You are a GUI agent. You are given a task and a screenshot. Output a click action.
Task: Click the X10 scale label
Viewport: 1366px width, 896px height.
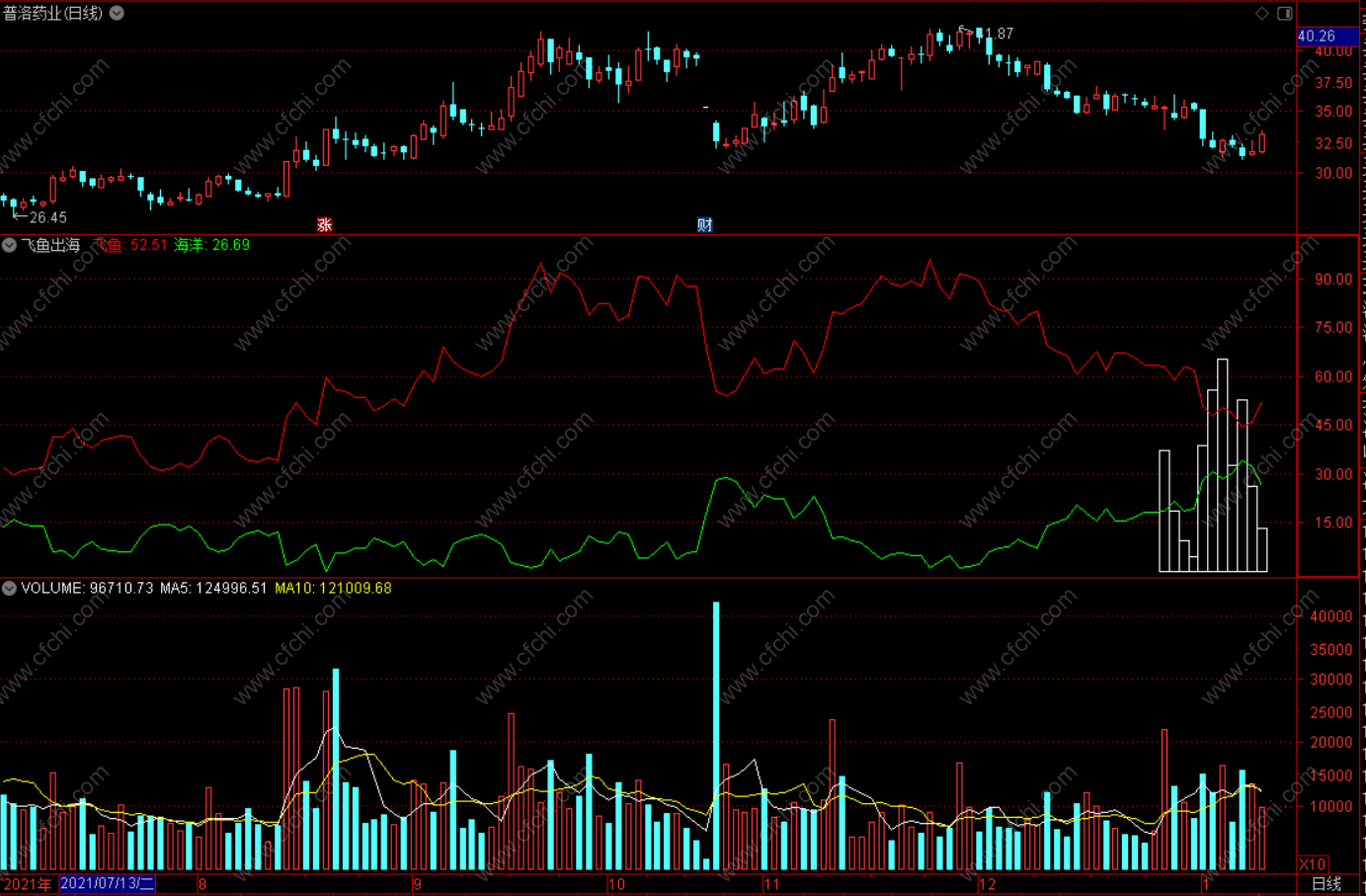pyautogui.click(x=1312, y=864)
